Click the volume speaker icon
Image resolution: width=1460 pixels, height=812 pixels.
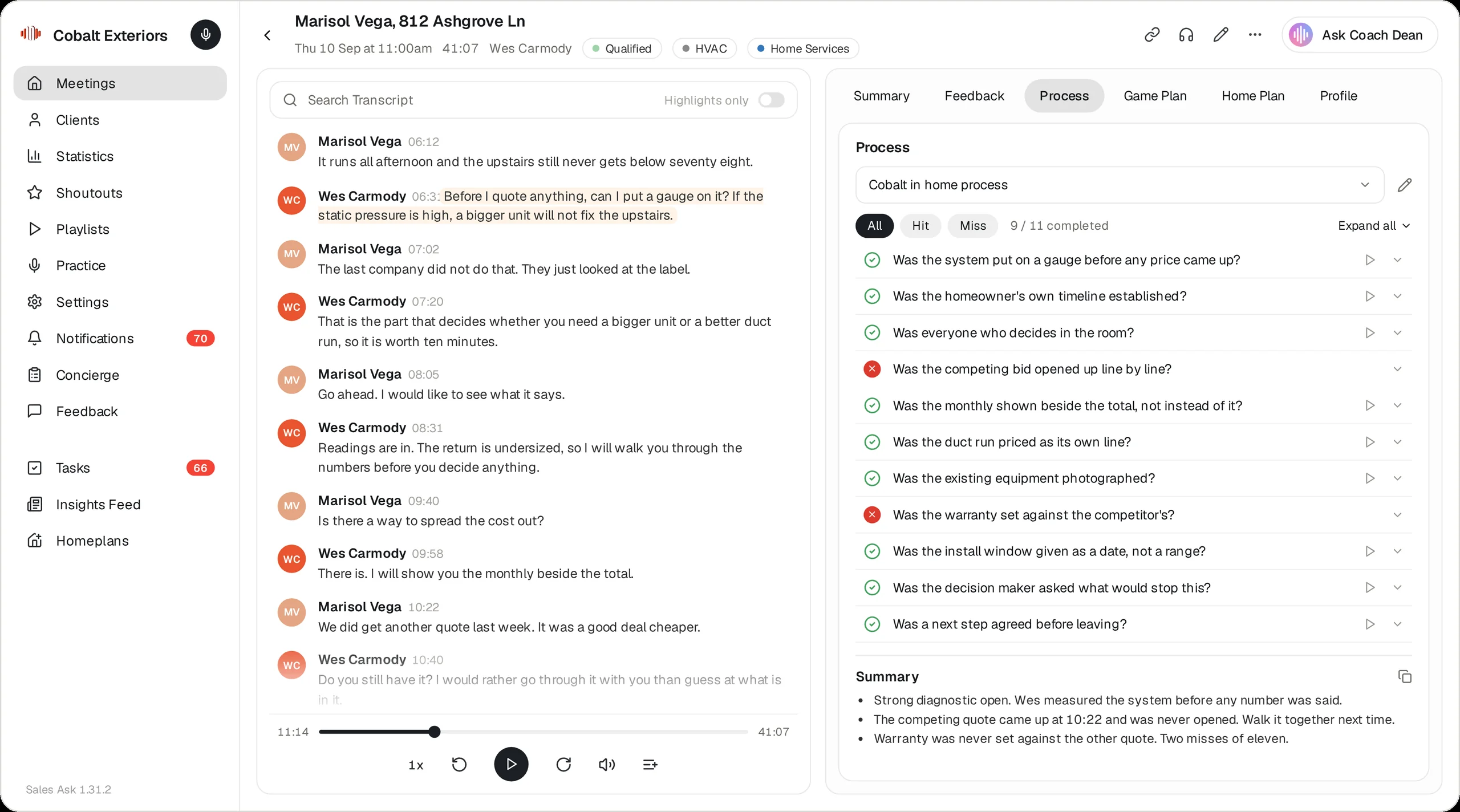click(607, 764)
